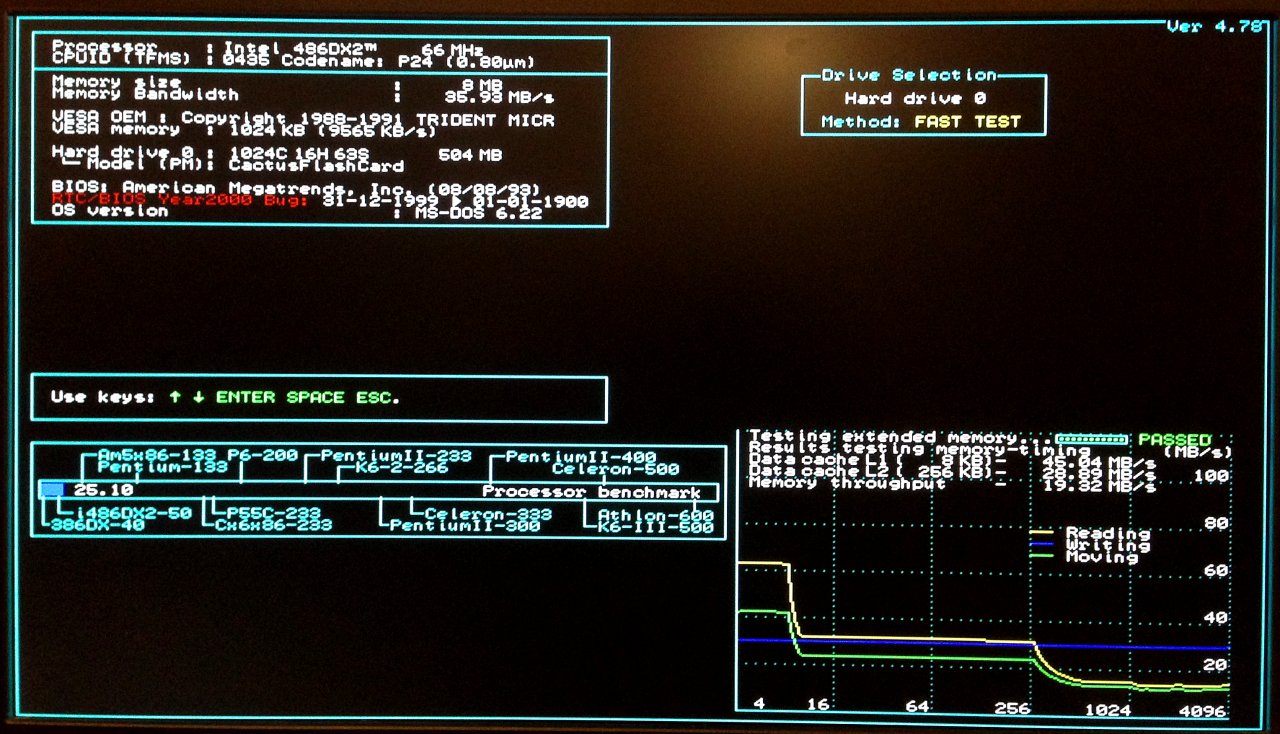Click the Data cache L2 result line
The height and width of the screenshot is (734, 1280).
(x=950, y=470)
